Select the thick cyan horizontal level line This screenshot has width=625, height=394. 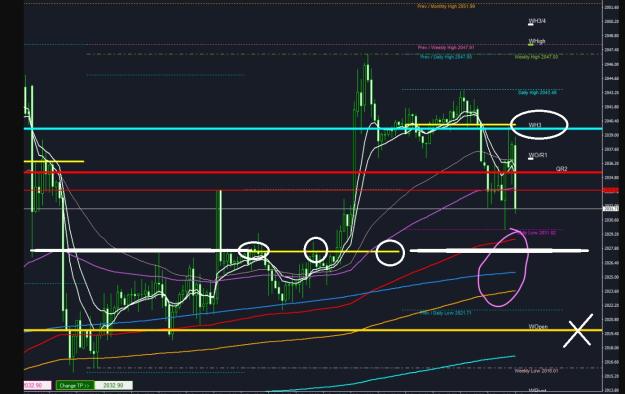point(313,129)
